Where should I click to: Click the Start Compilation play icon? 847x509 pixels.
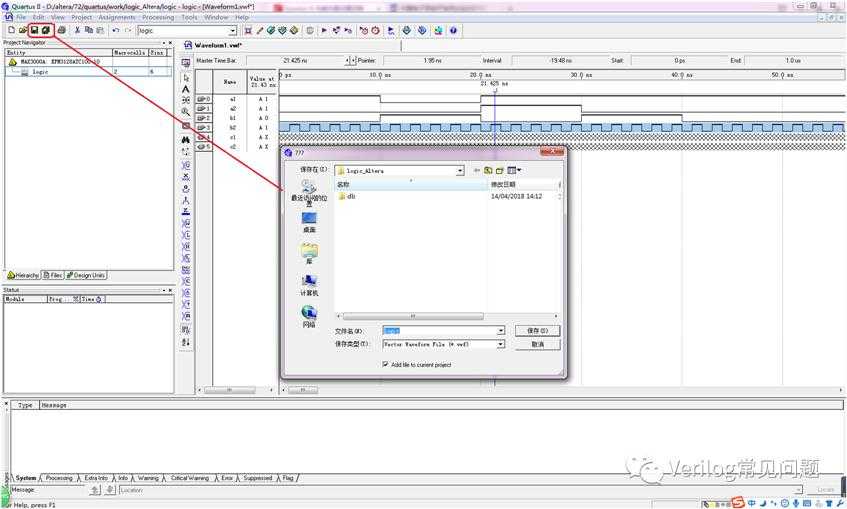(324, 31)
